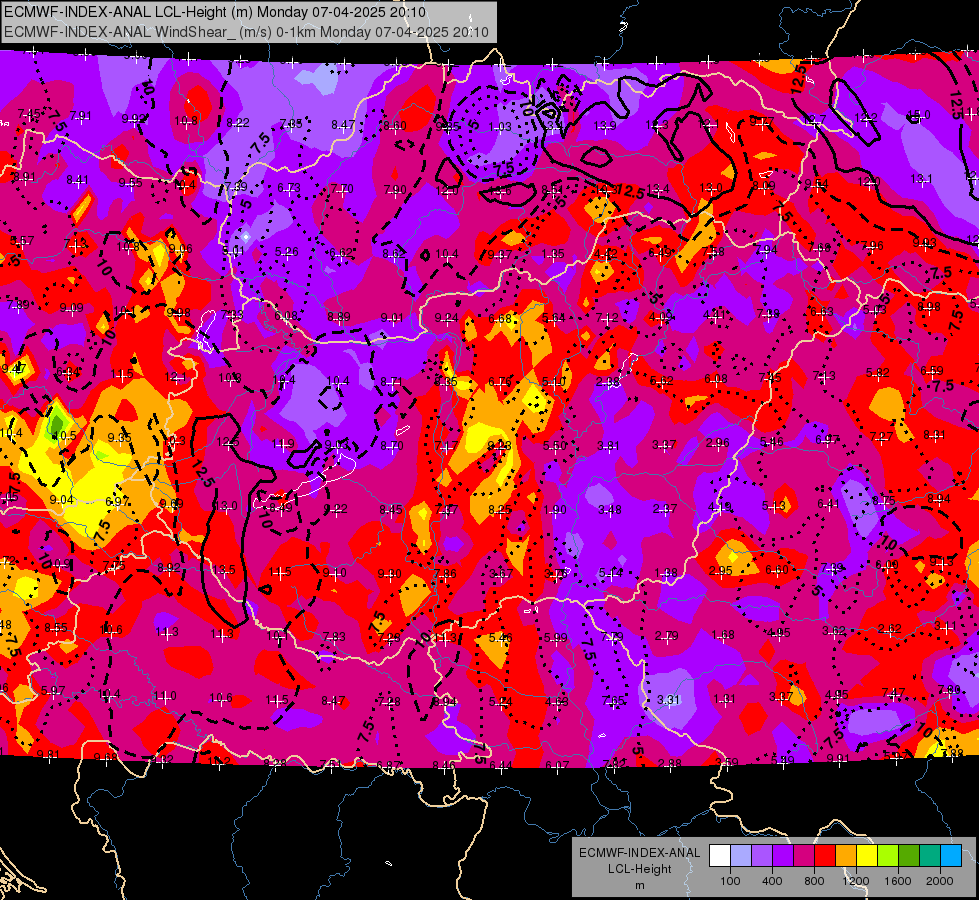979x900 pixels.
Task: Click the legend tick label 100
Action: [730, 881]
